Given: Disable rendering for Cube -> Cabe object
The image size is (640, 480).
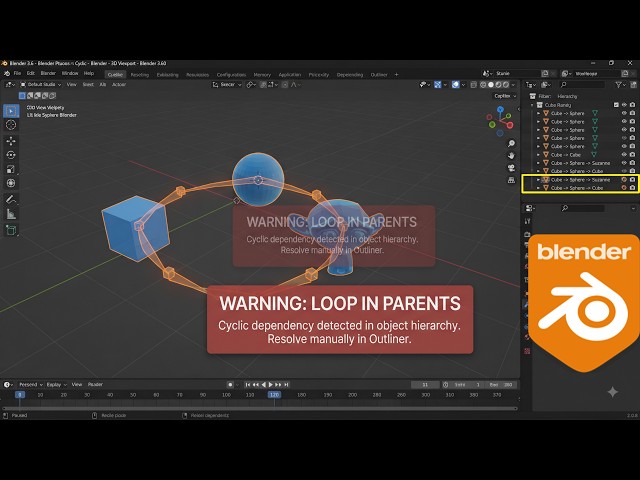Looking at the screenshot, I should (632, 155).
